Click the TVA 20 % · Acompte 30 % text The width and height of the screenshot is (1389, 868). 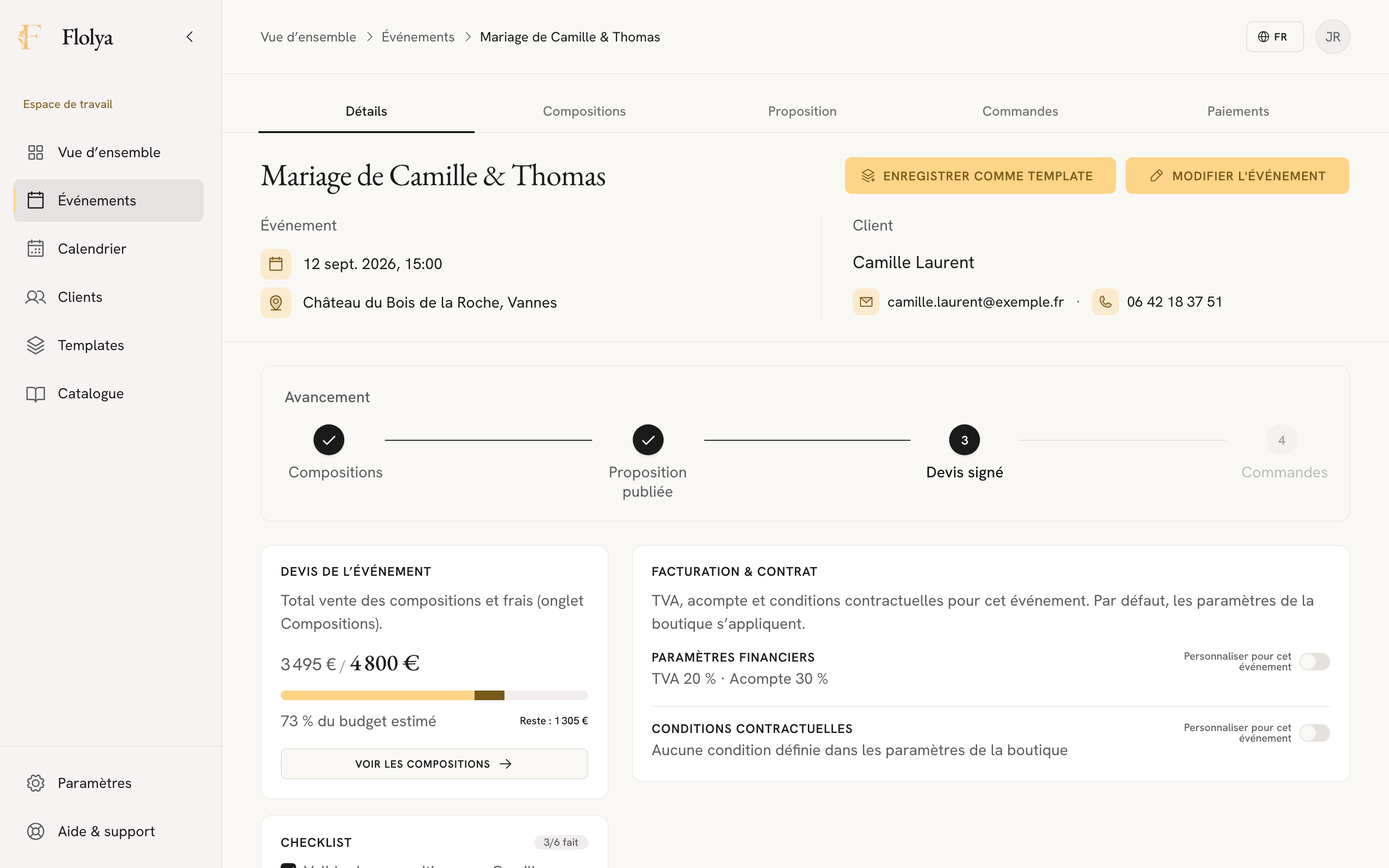[x=739, y=678]
